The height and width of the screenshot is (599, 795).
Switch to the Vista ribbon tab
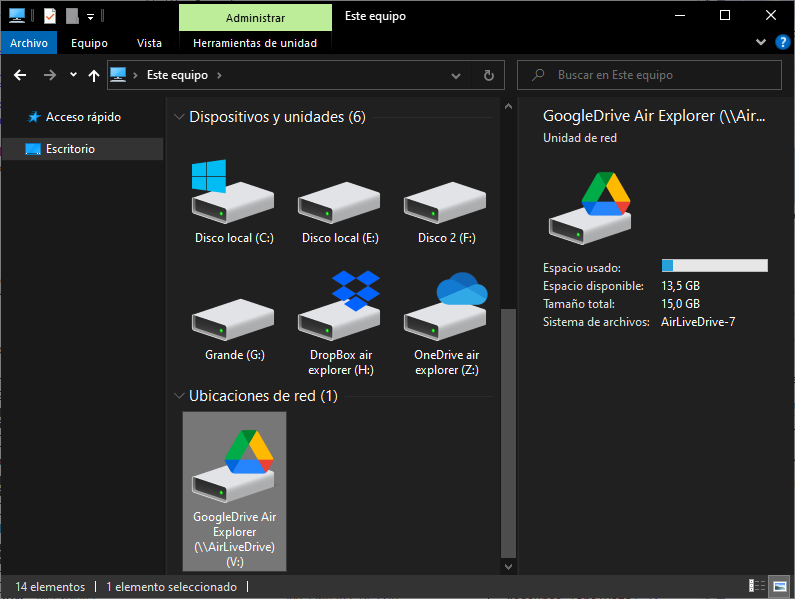click(x=149, y=43)
